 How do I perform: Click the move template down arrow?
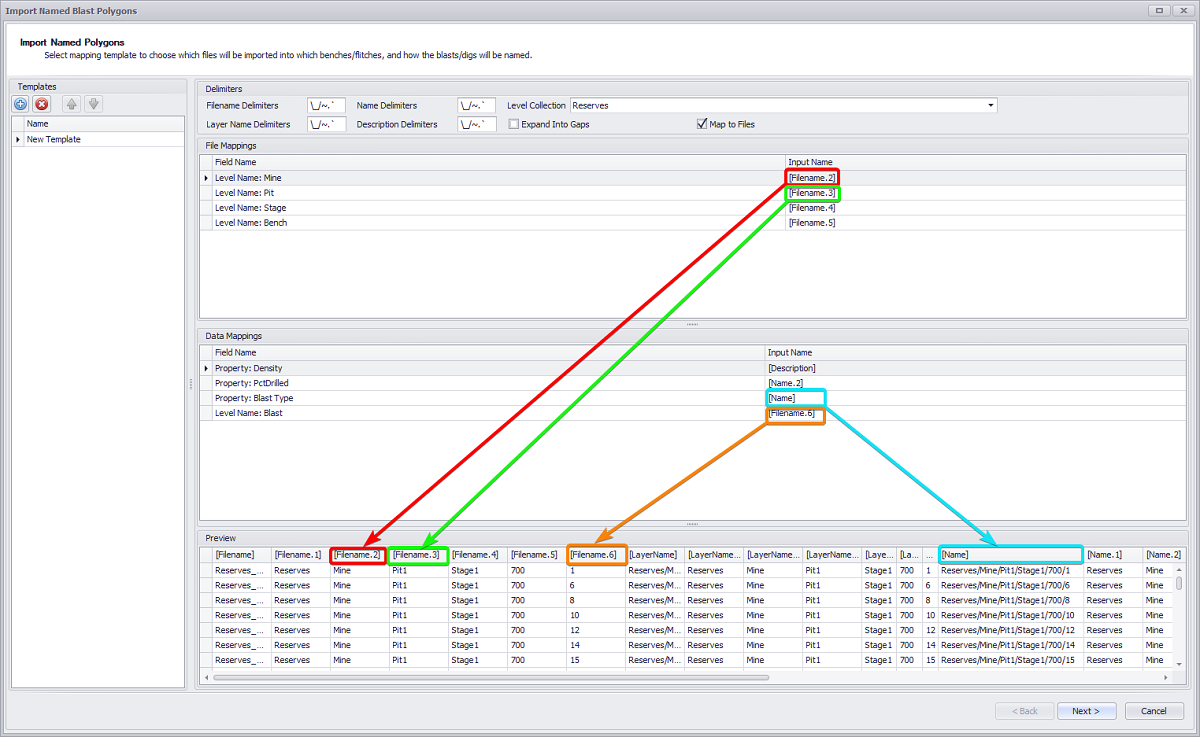tap(93, 104)
